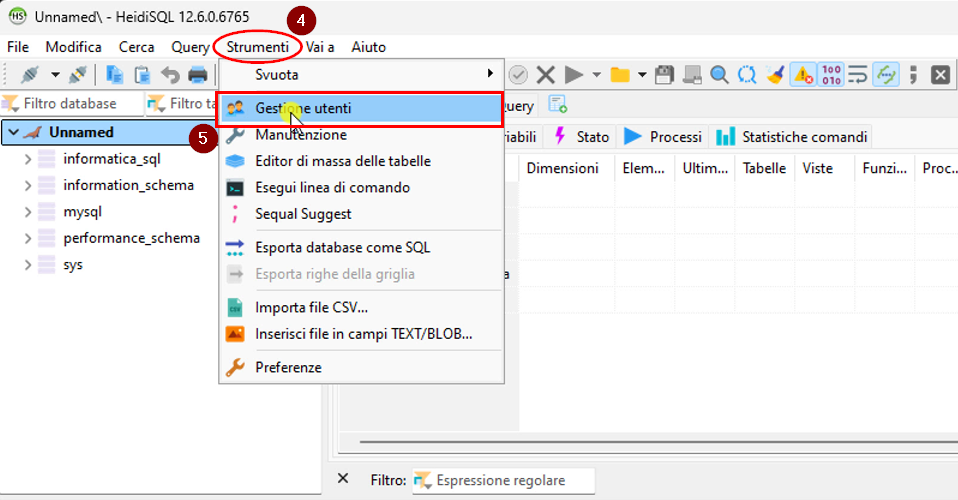
Task: Click the grey checkmark post icon
Action: (x=518, y=75)
